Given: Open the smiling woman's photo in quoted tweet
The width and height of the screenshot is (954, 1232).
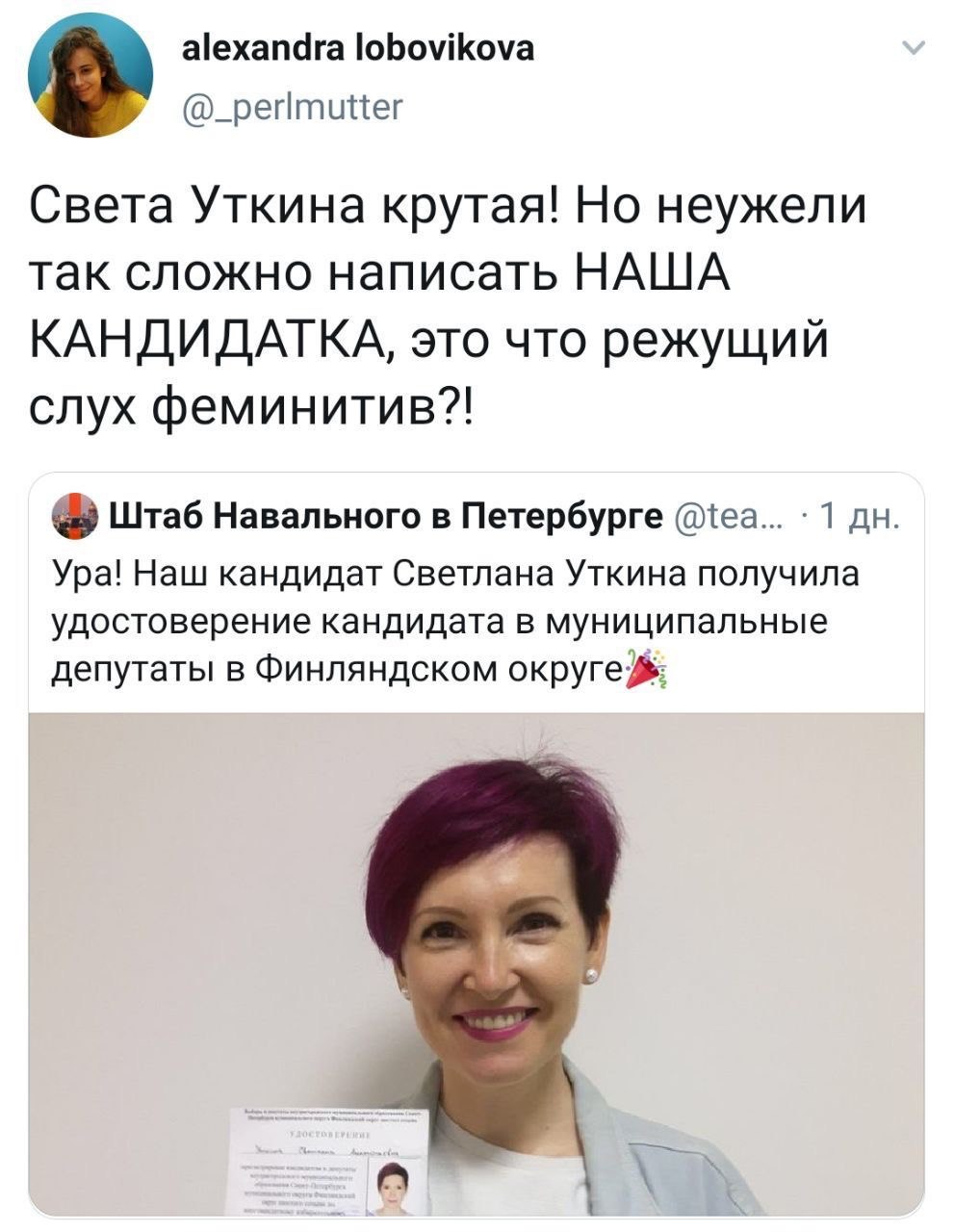Looking at the screenshot, I should (x=477, y=964).
